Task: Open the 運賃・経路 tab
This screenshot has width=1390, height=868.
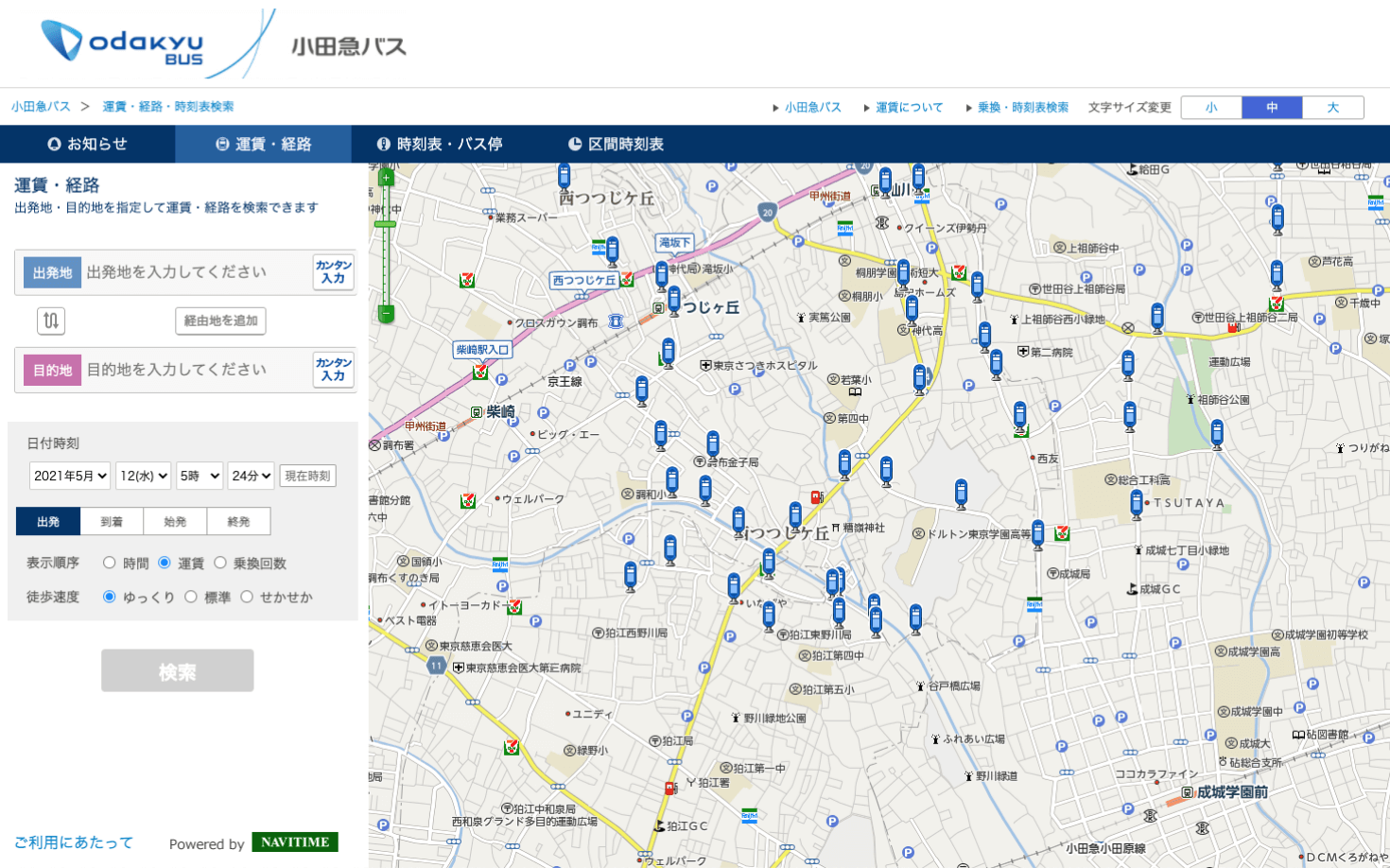Action: point(264,144)
